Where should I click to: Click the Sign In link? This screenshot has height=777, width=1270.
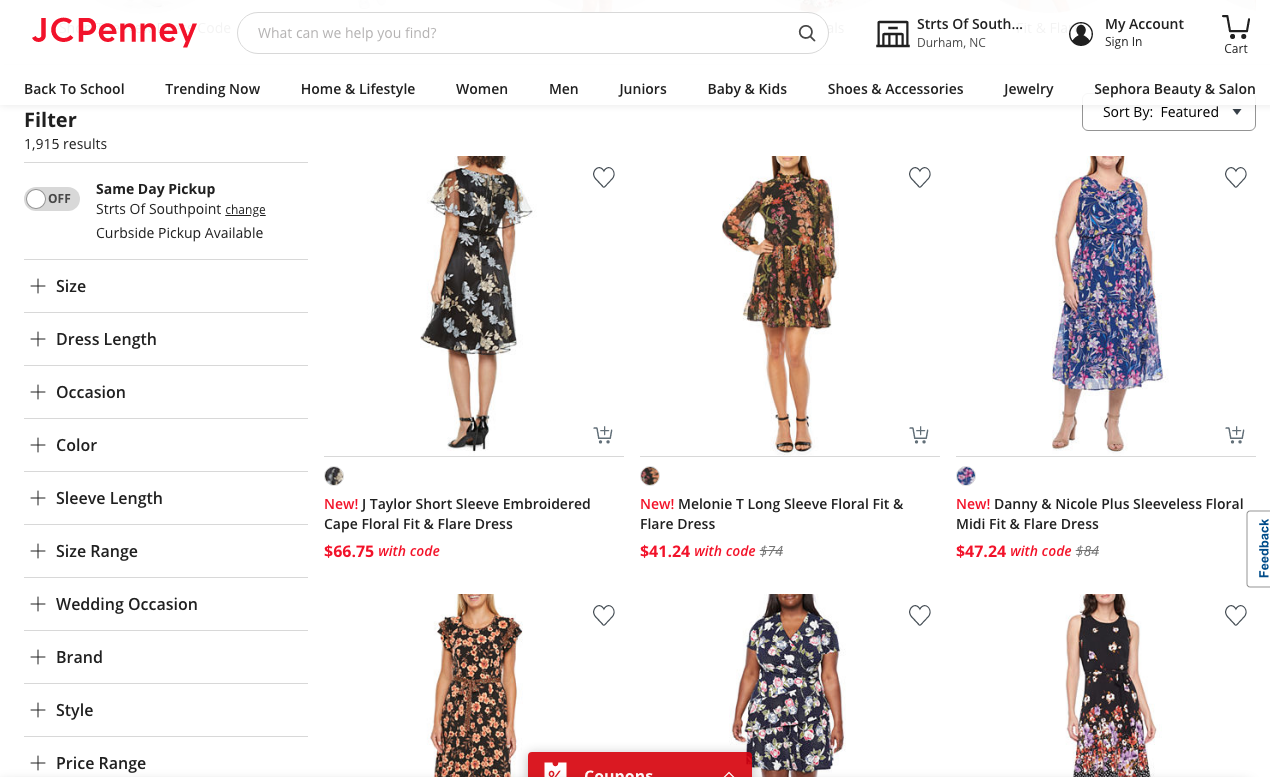[x=1123, y=42]
